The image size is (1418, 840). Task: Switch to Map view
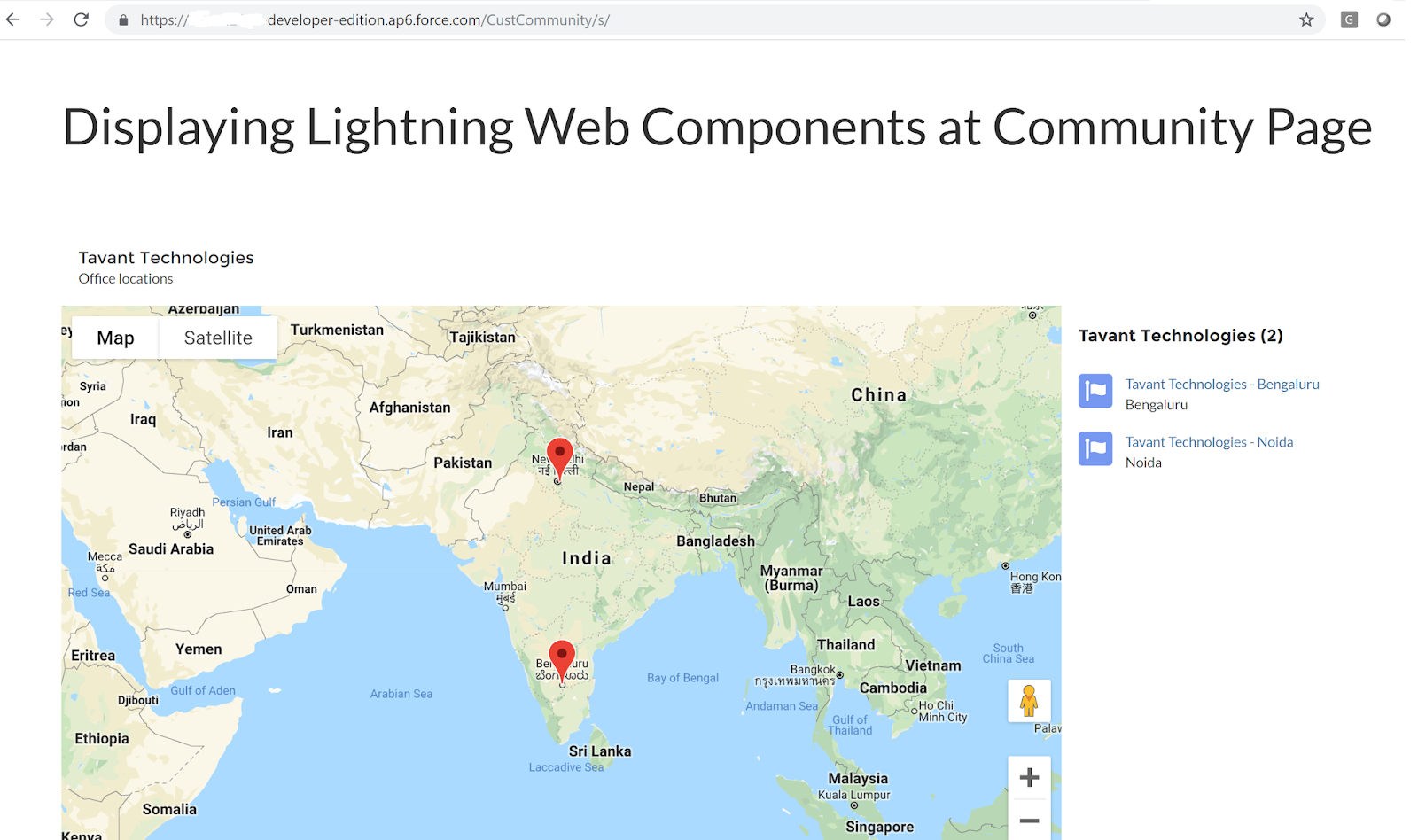(114, 338)
